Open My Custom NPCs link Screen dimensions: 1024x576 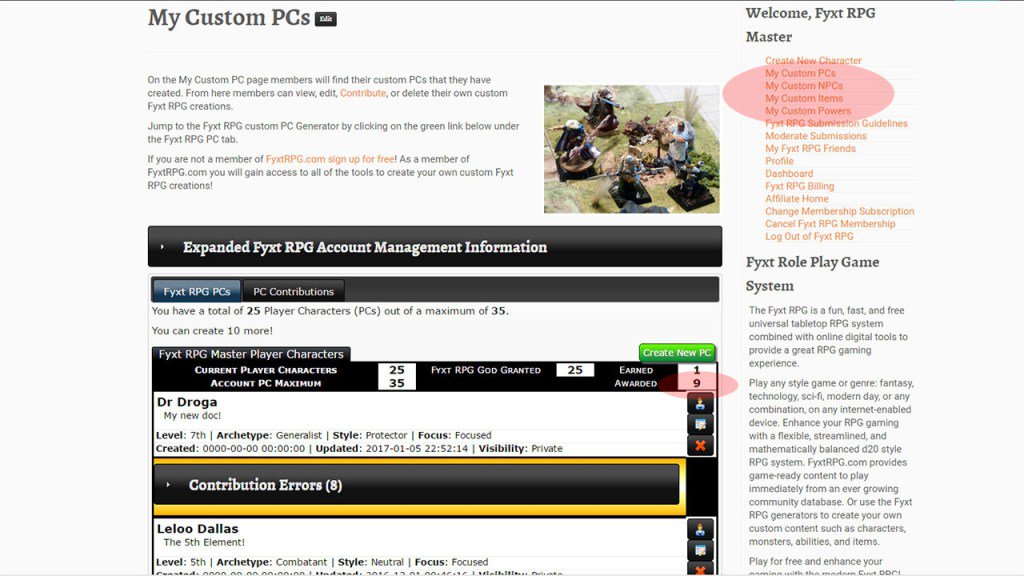tap(804, 86)
